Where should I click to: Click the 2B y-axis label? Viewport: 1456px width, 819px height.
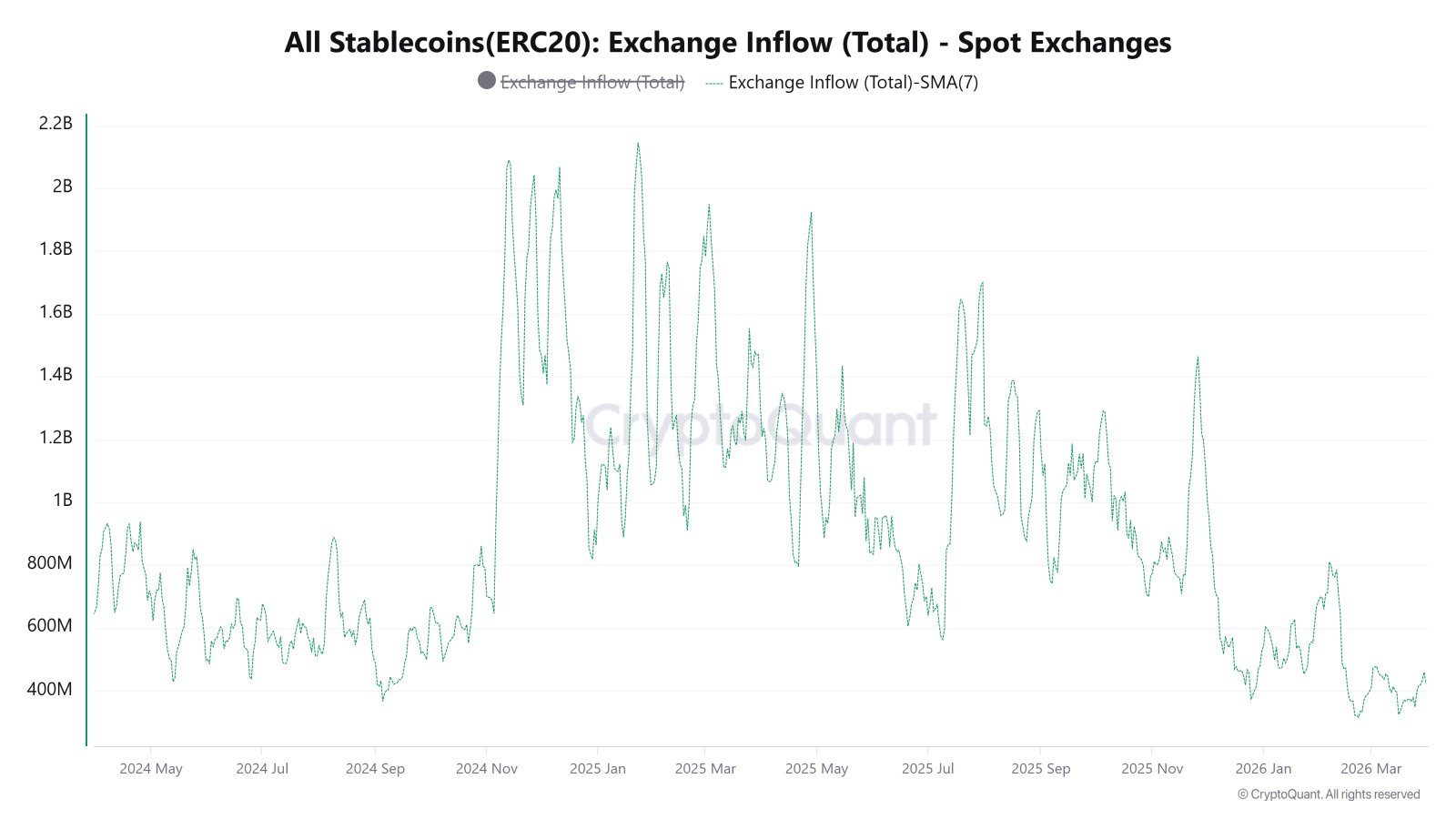[x=62, y=187]
